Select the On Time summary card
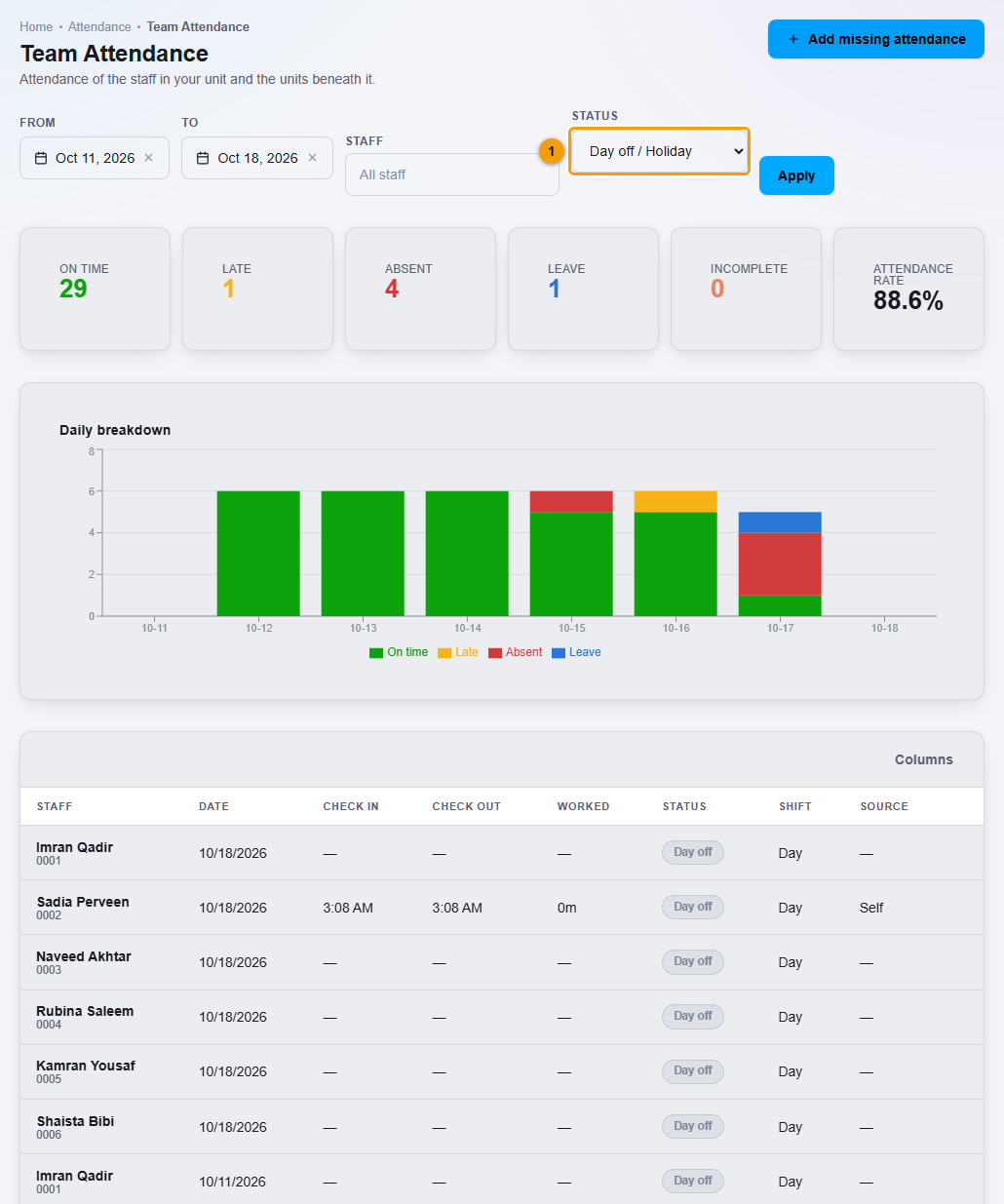 (x=96, y=289)
